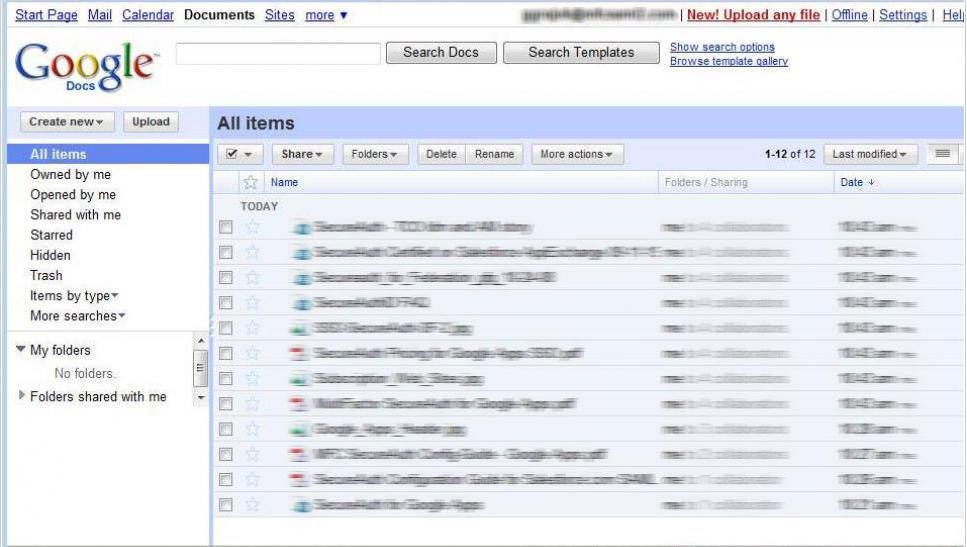967x547 pixels.
Task: Click the folder pane scrollbar down arrow
Action: pyautogui.click(x=200, y=398)
